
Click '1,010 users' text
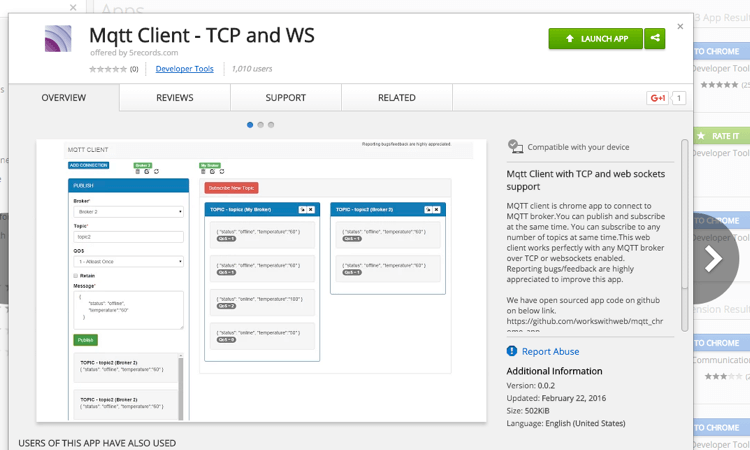point(252,69)
